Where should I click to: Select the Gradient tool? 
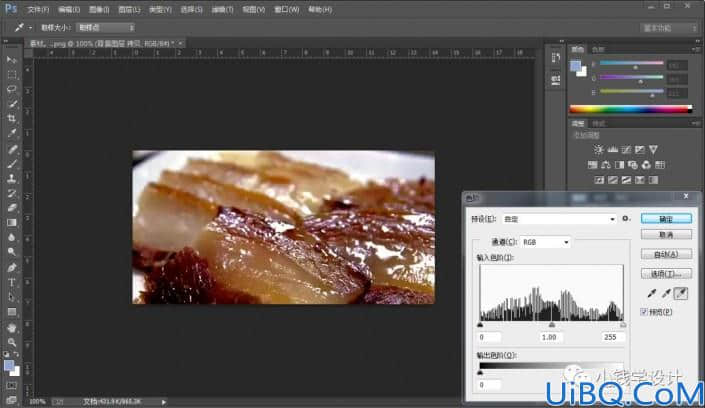[12, 223]
